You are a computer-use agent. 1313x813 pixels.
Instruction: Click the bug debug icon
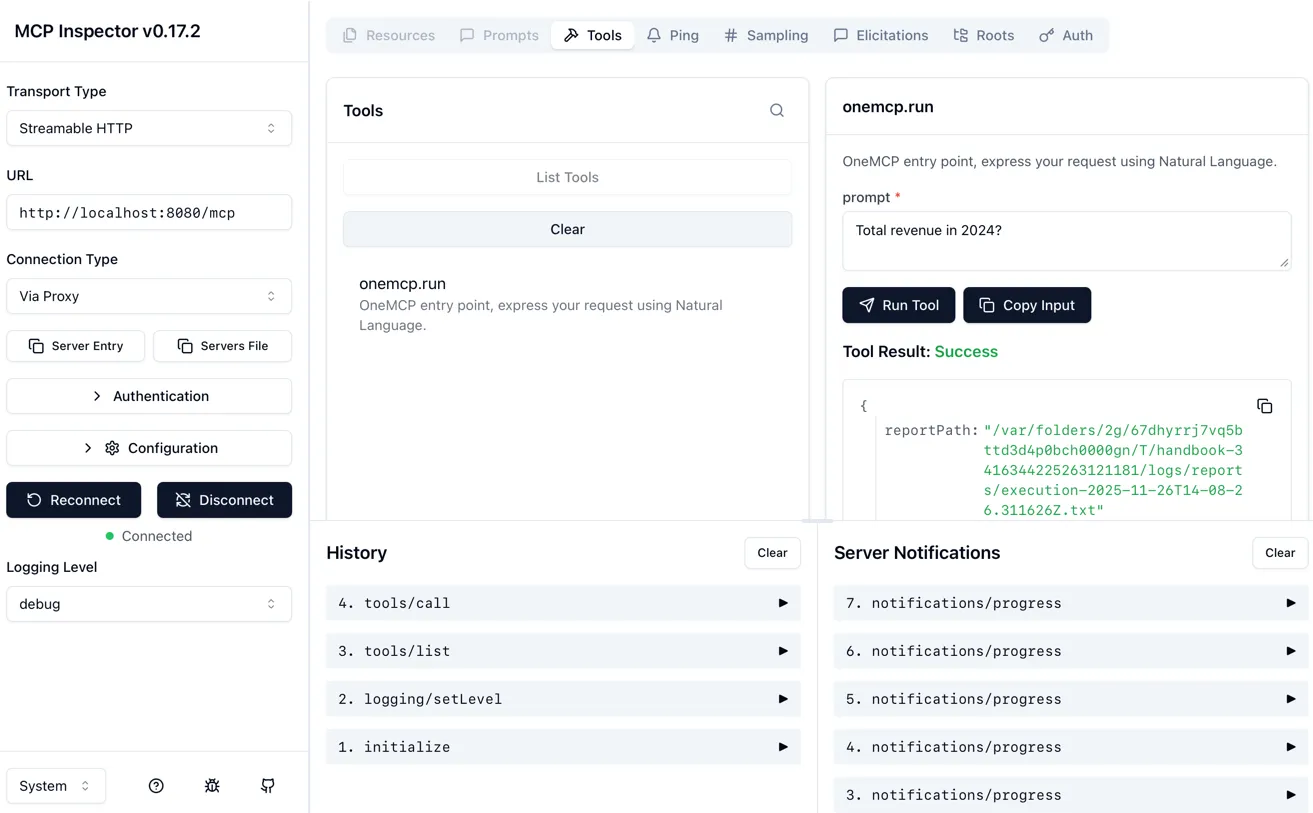(x=212, y=786)
